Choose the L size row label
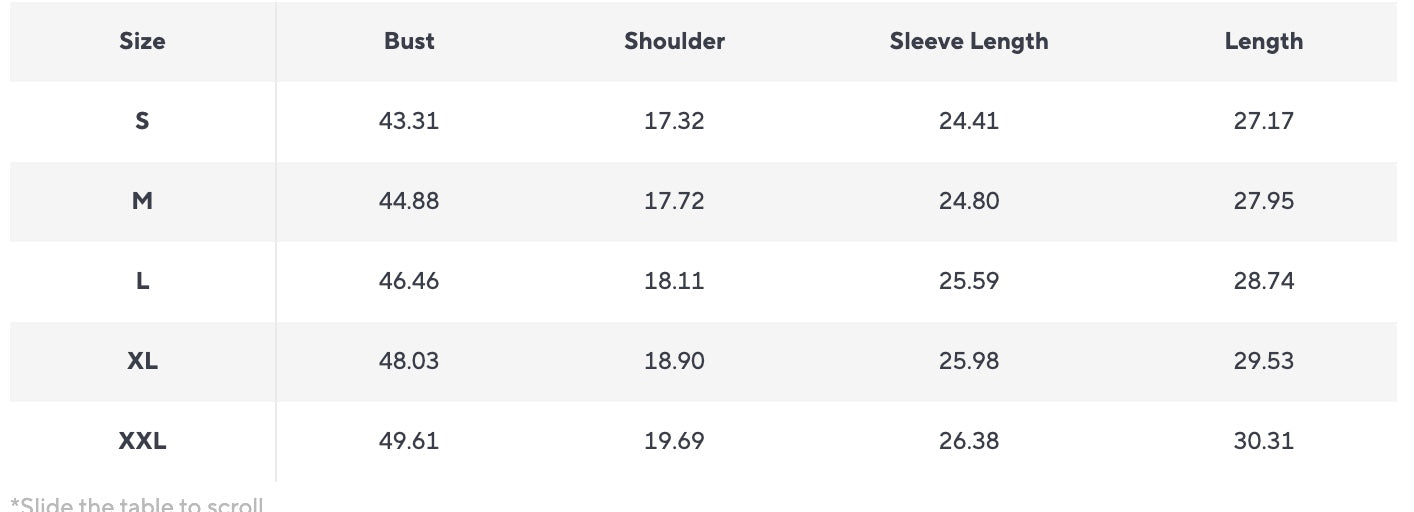 click(x=142, y=281)
